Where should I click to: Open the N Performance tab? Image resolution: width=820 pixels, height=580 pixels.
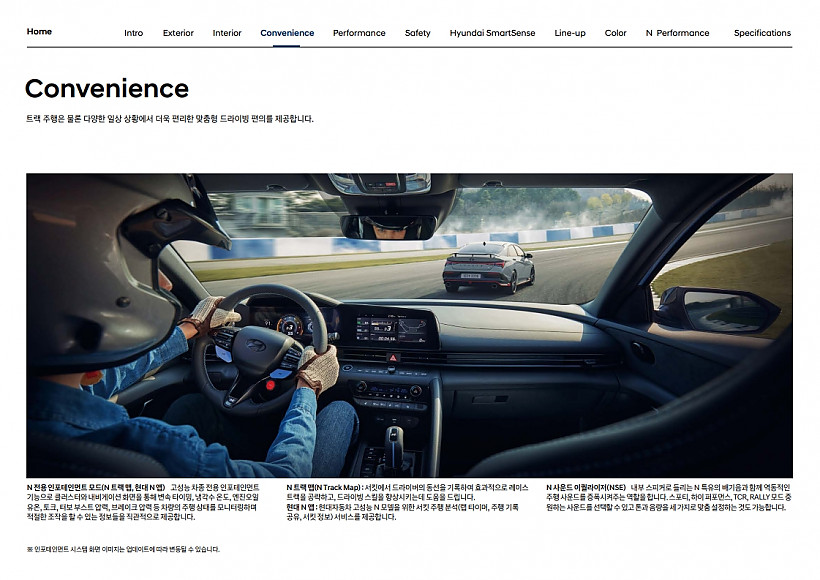677,33
